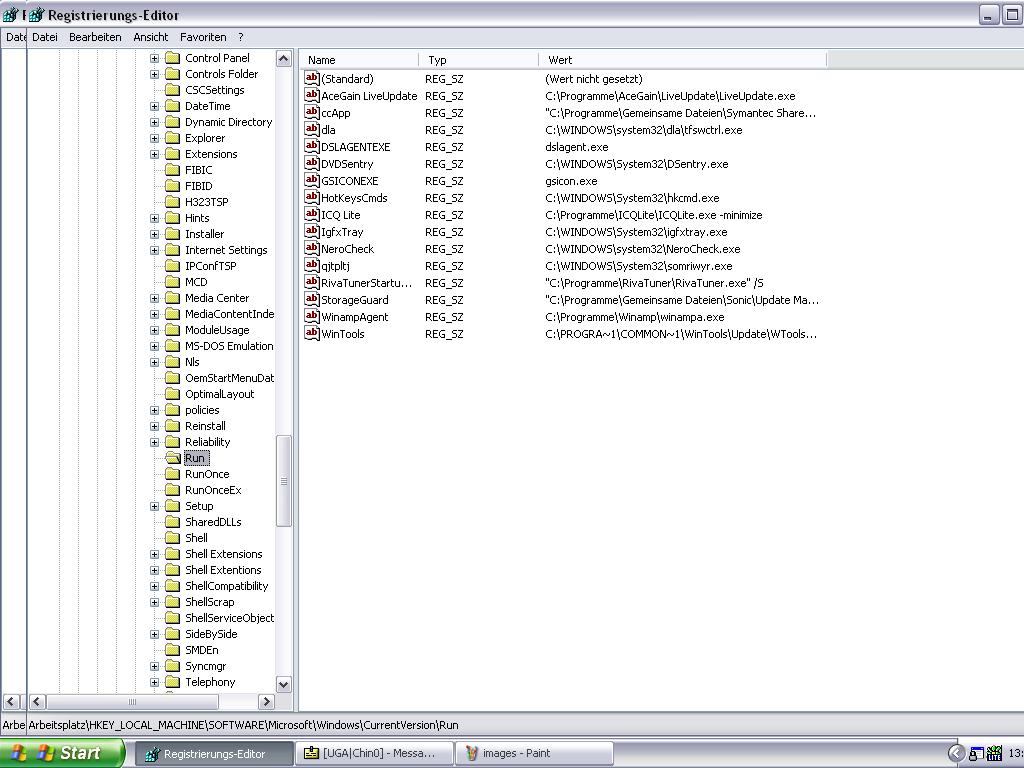
Task: Click the SharedDLLs folder icon
Action: [x=172, y=522]
